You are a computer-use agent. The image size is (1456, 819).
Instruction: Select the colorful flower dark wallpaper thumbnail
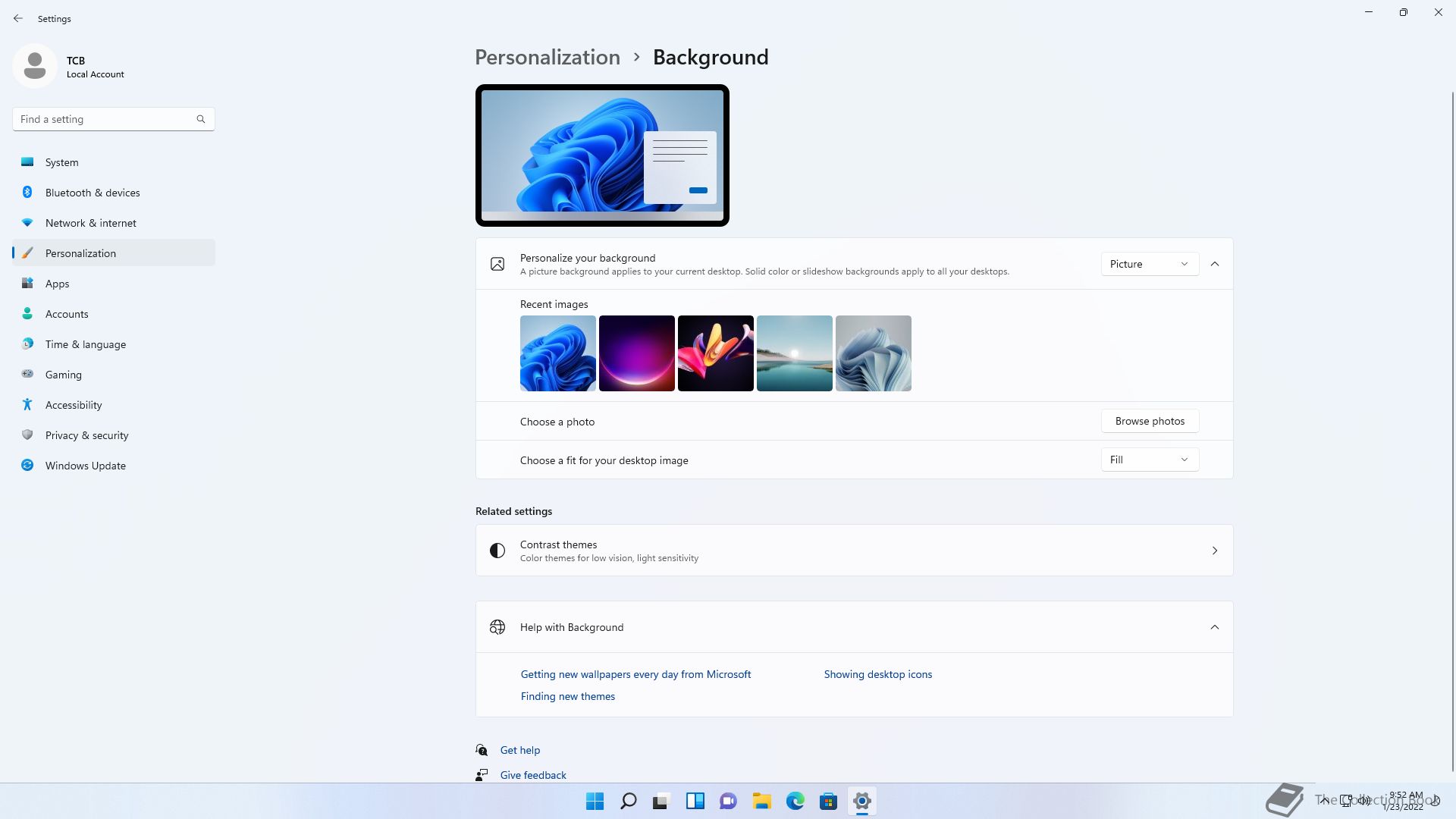pos(716,353)
